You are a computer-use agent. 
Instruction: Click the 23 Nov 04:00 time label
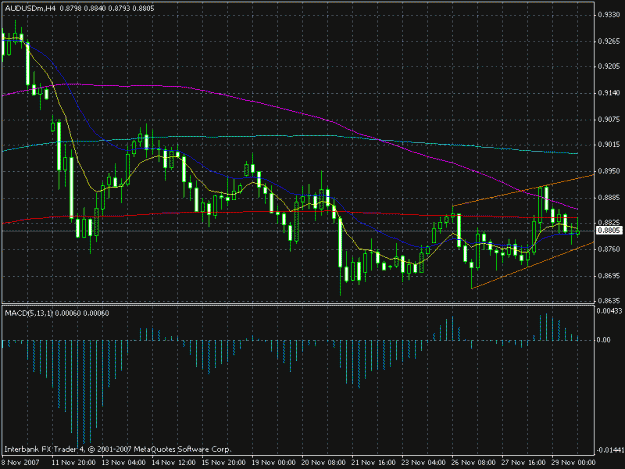click(x=423, y=462)
